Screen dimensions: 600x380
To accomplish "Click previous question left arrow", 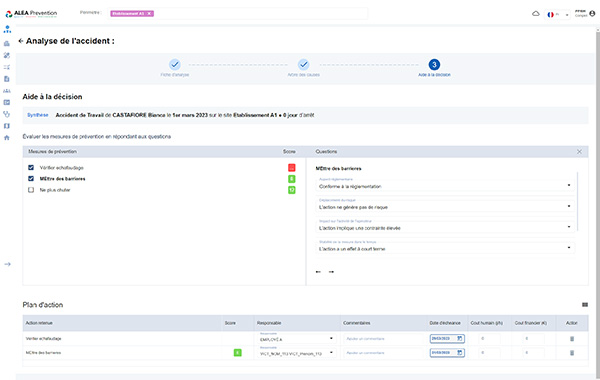I will (318, 272).
